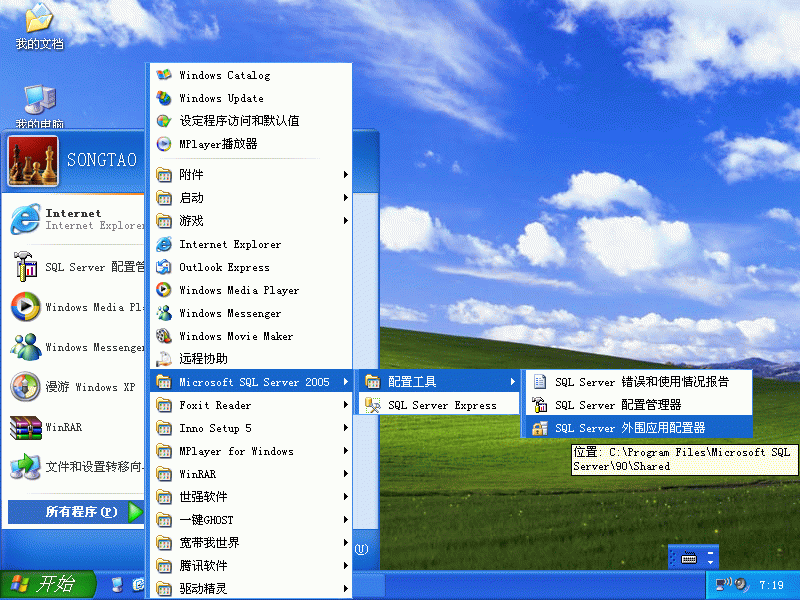The image size is (800, 600).
Task: Open the 腾讯软件 program folder
Action: (251, 565)
